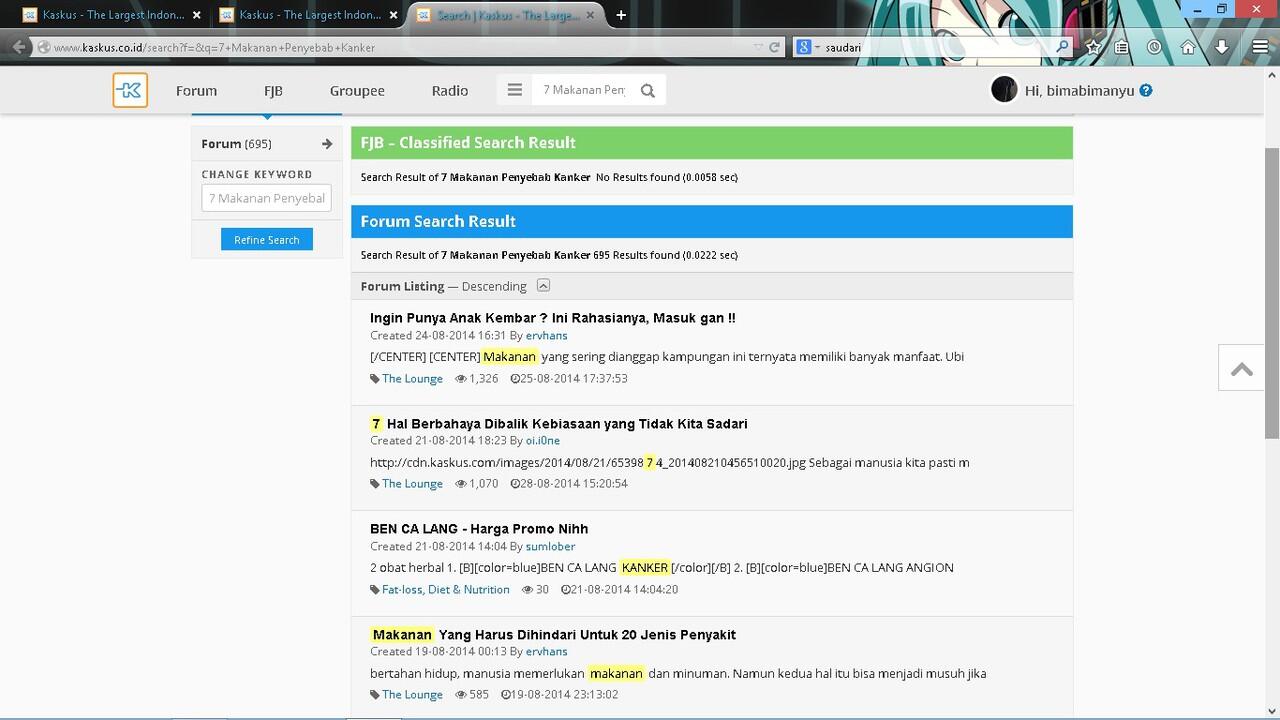The height and width of the screenshot is (720, 1280).
Task: Go back with the browser back arrow
Action: point(19,47)
